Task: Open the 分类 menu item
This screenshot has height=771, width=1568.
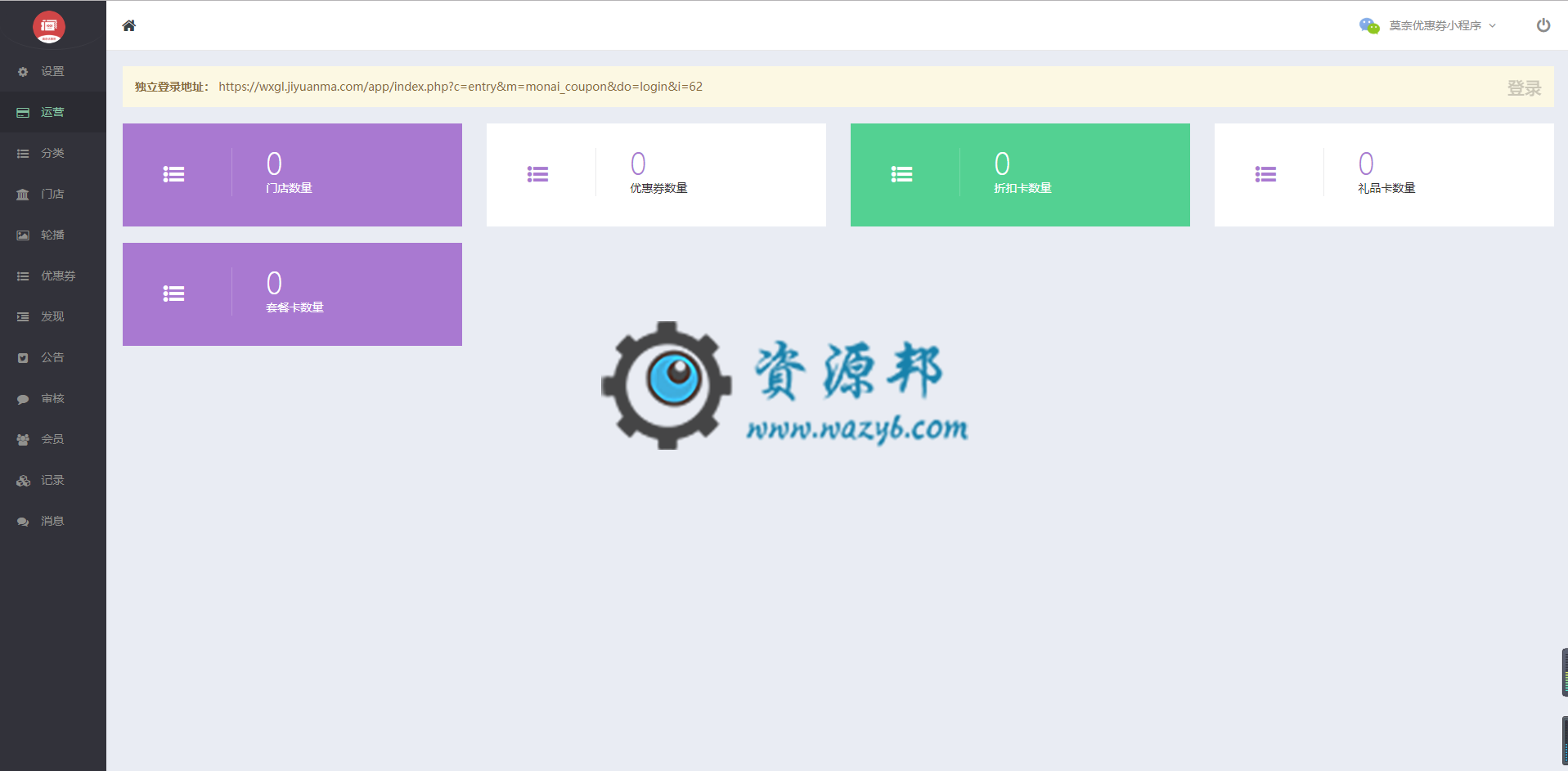Action: 53,153
